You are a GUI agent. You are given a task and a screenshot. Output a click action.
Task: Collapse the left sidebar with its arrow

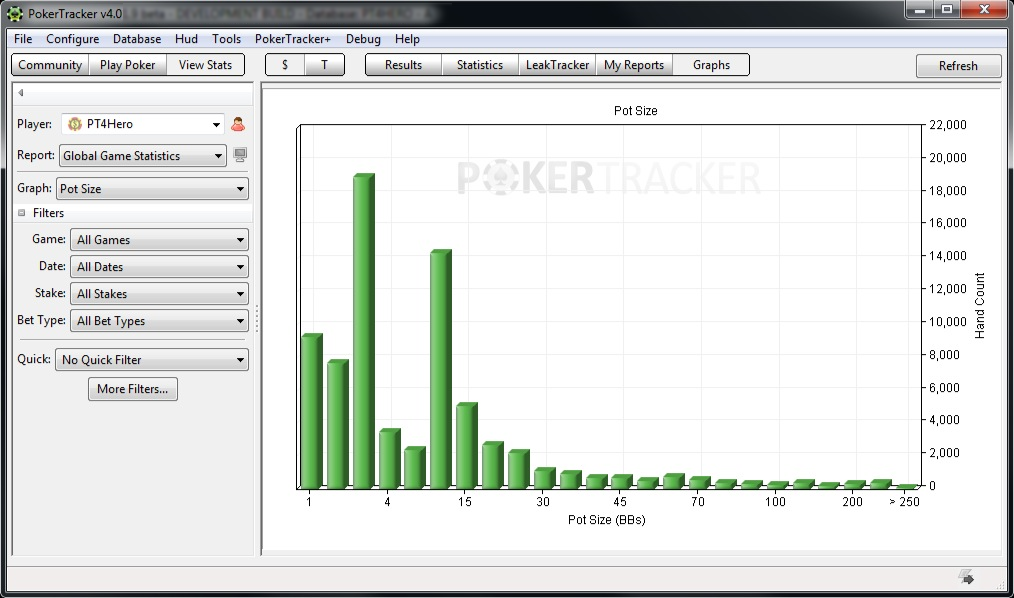pyautogui.click(x=20, y=91)
